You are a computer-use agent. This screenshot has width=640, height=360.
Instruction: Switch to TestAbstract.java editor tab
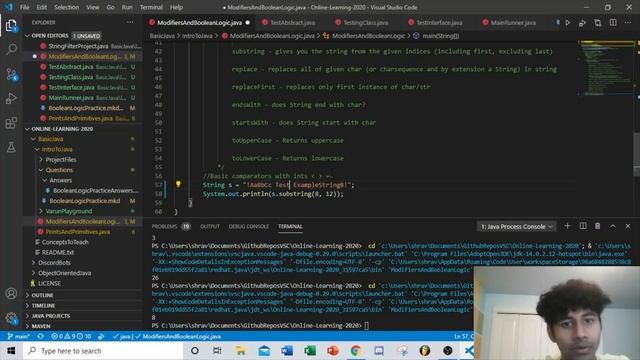tap(292, 23)
